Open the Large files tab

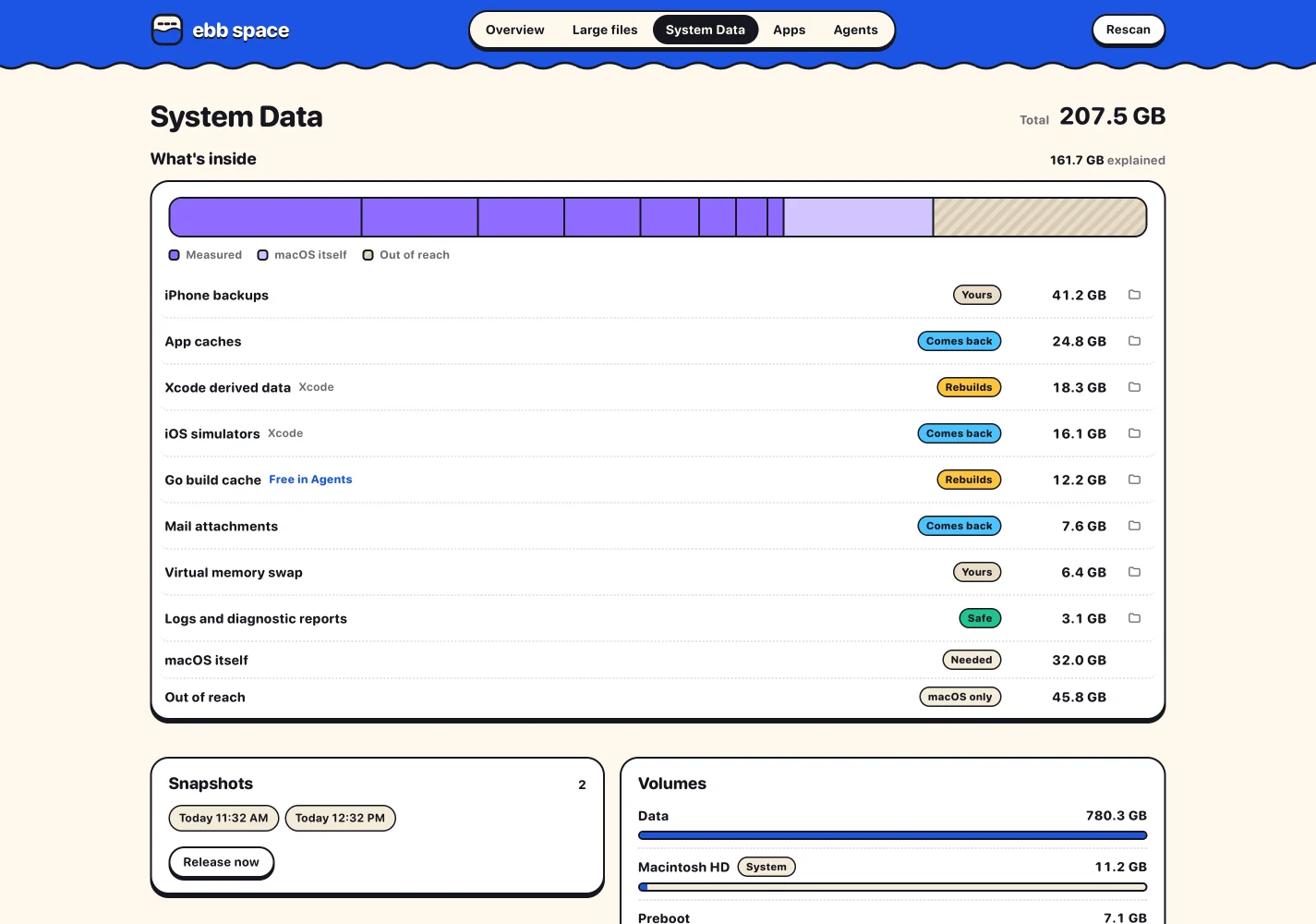click(605, 30)
